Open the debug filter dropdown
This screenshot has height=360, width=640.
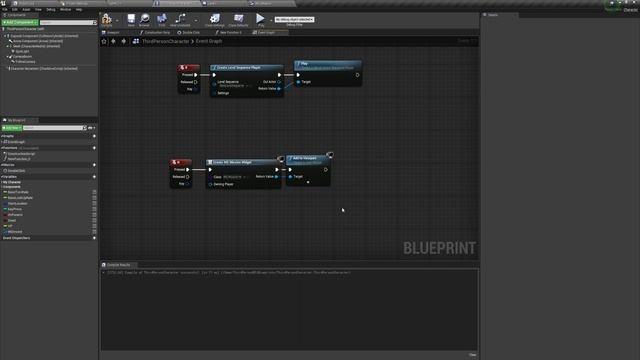(294, 19)
